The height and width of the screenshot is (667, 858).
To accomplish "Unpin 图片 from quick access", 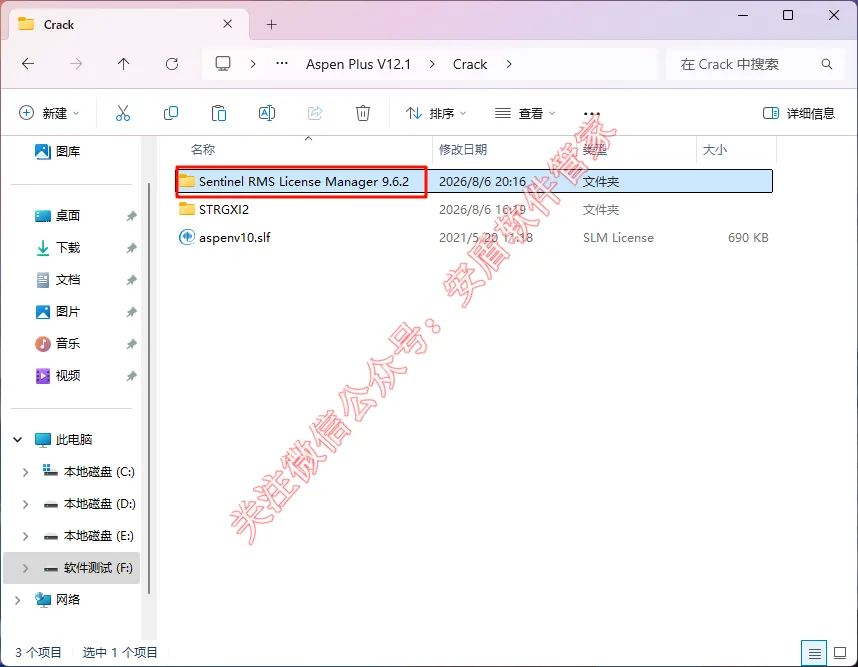I will click(131, 312).
